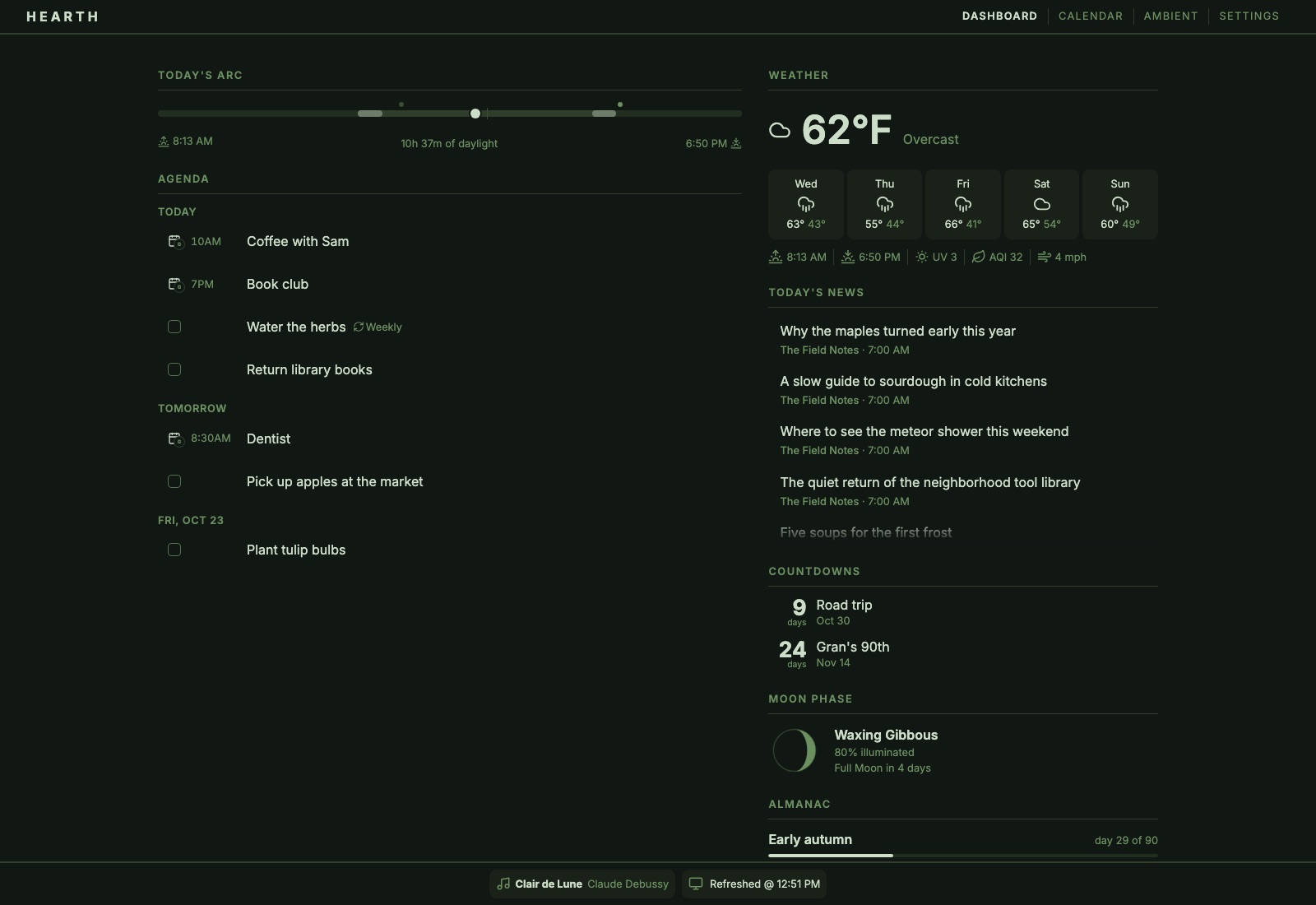1316x905 pixels.
Task: Click the Weekly repeat icon on Water the herbs
Action: click(x=359, y=327)
